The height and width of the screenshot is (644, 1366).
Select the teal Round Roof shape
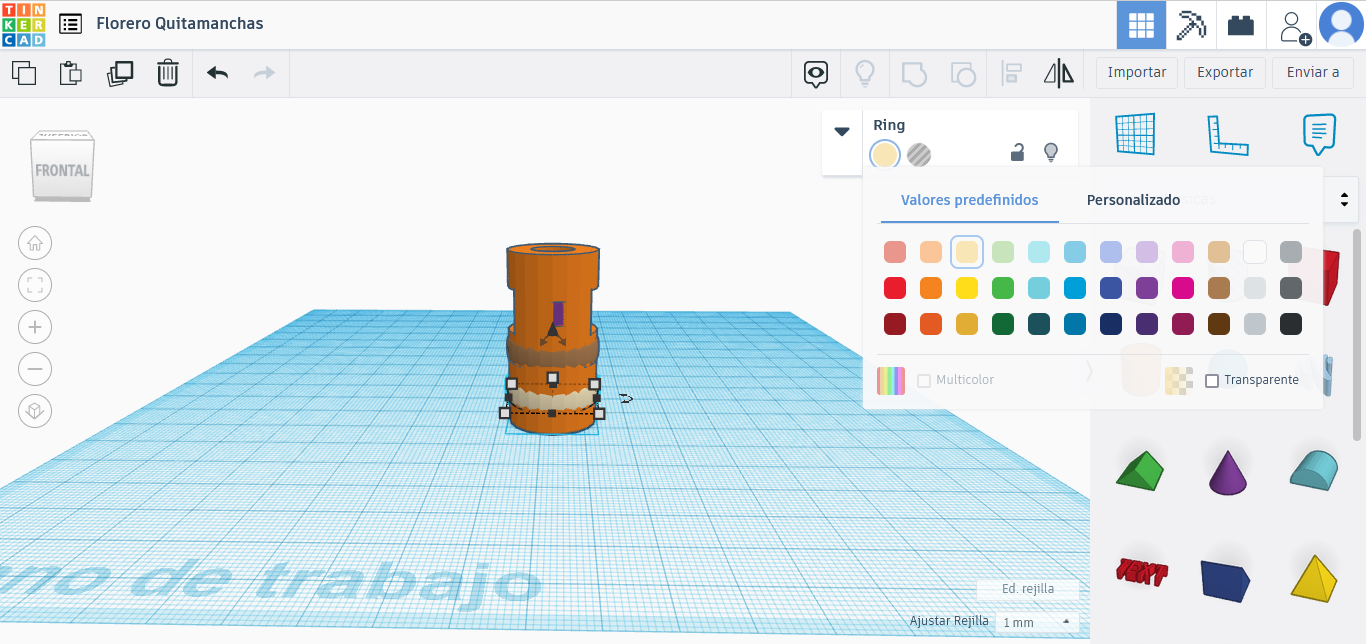1313,470
